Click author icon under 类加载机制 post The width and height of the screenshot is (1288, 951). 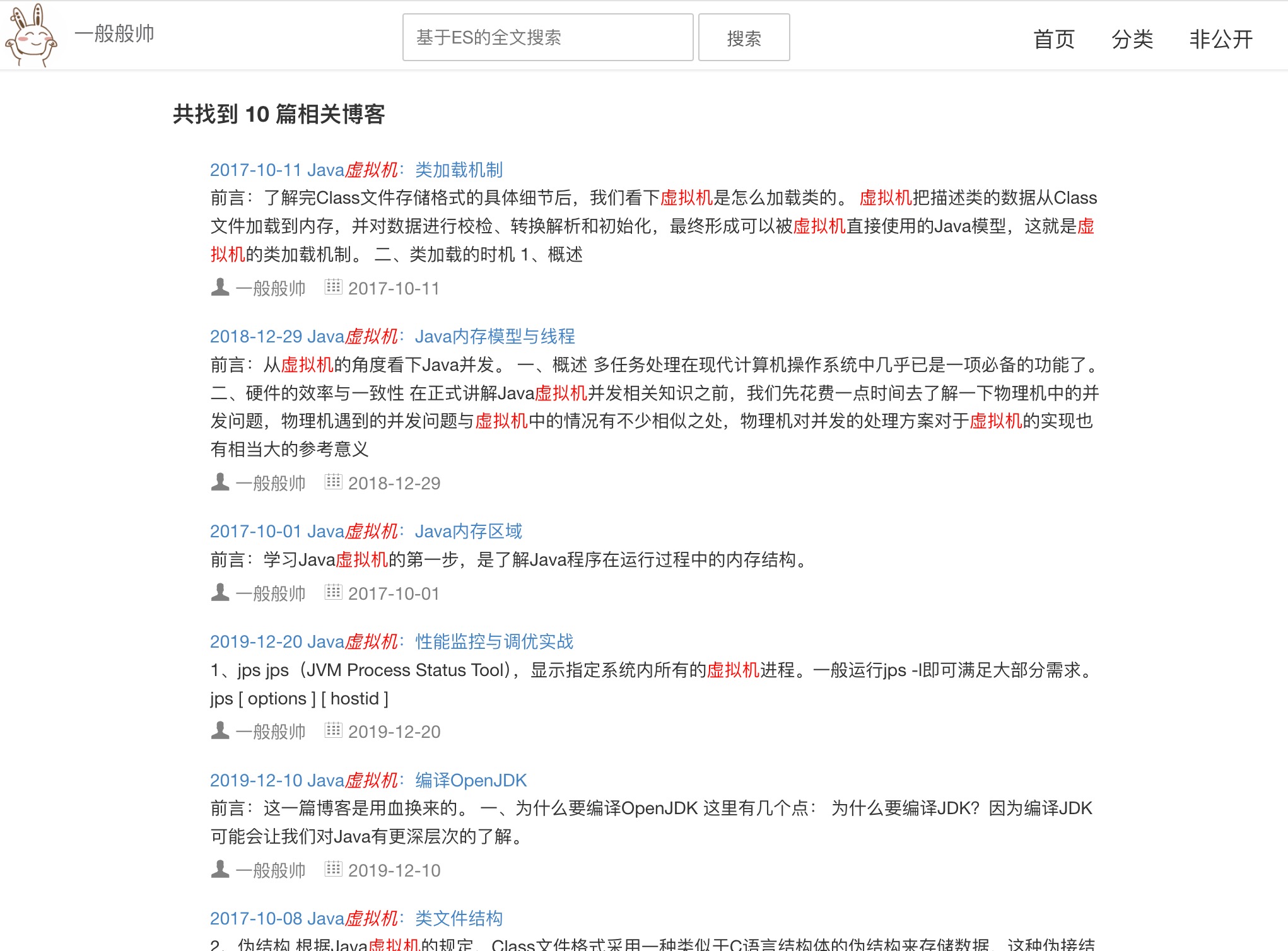[x=220, y=288]
